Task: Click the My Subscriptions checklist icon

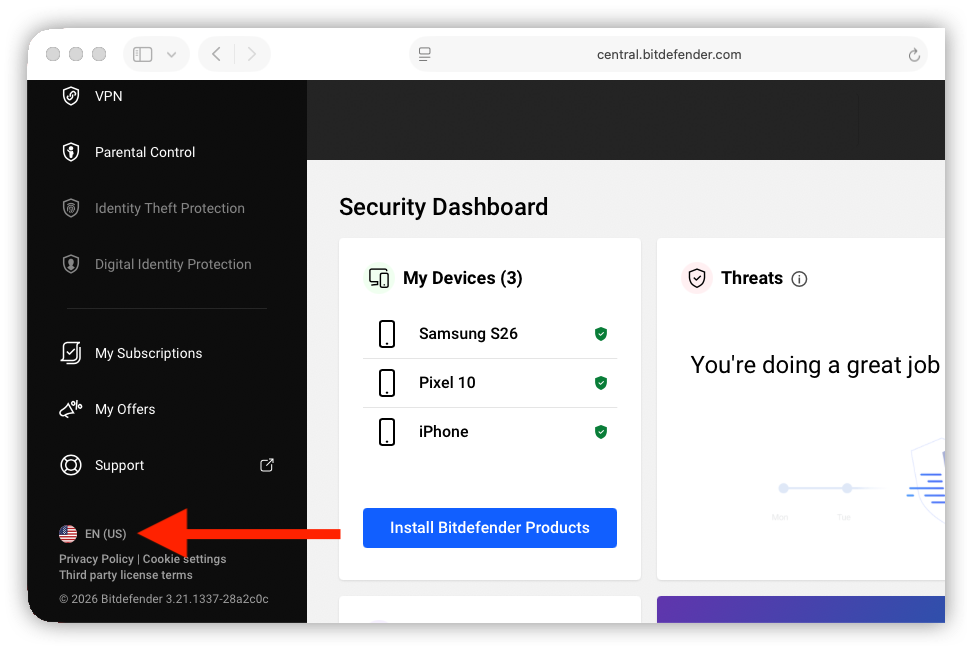Action: [71, 353]
